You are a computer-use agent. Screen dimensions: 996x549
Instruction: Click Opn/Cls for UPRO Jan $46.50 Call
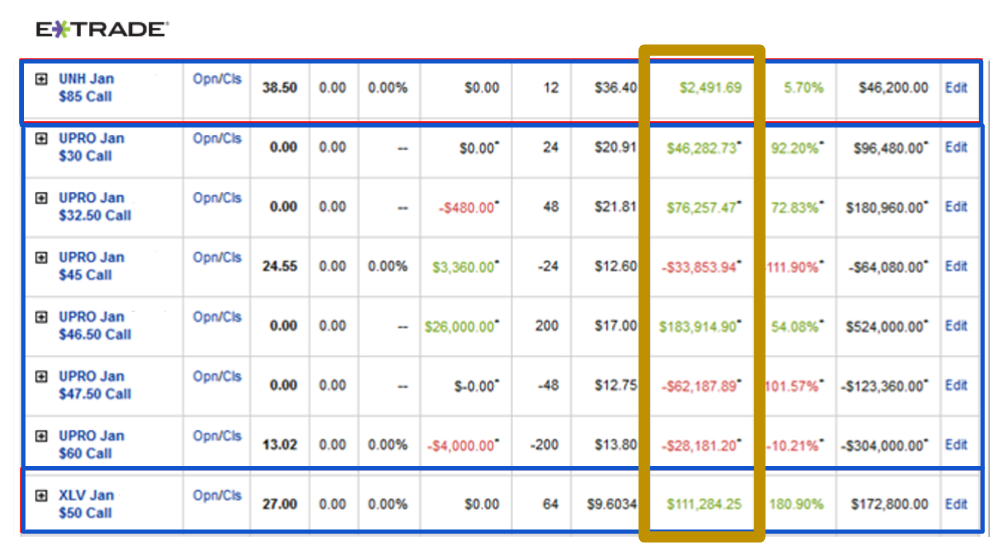tap(217, 317)
